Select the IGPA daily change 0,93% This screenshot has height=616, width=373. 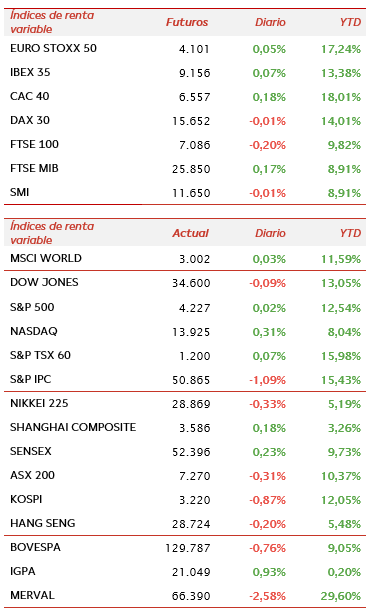pos(269,572)
